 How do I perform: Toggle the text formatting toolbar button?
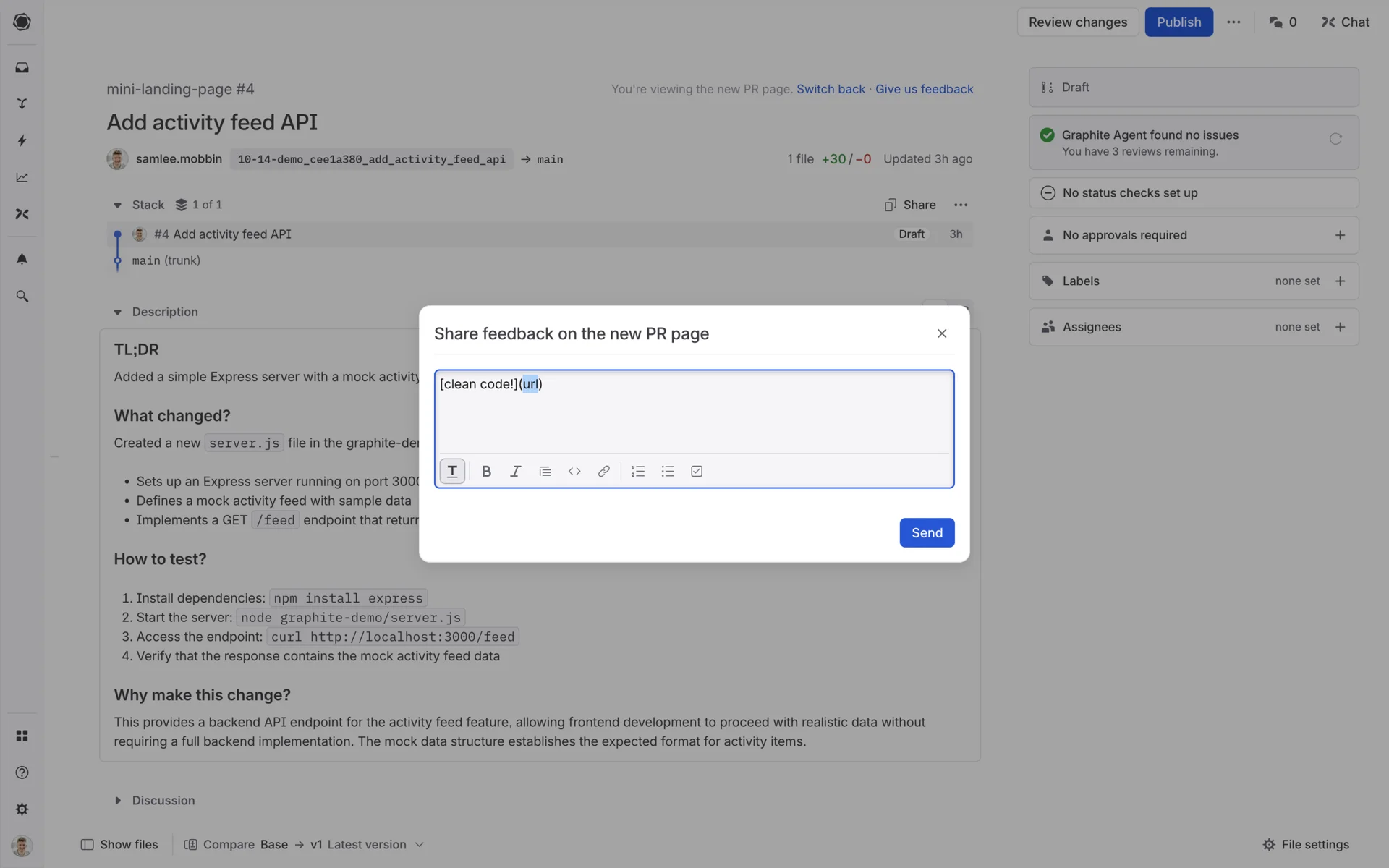[452, 472]
